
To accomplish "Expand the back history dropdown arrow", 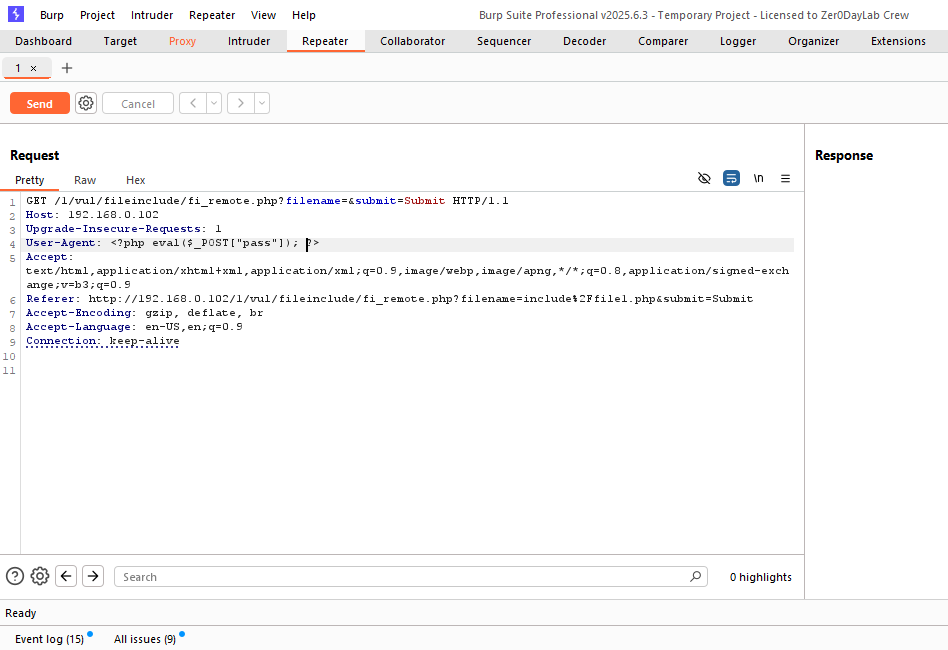I will coord(214,103).
